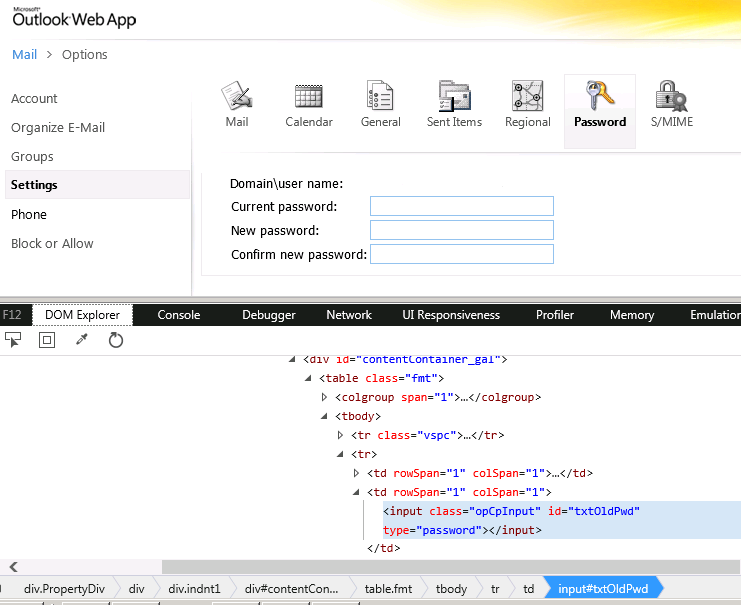Open Groups in the sidebar
The height and width of the screenshot is (605, 741).
point(32,156)
